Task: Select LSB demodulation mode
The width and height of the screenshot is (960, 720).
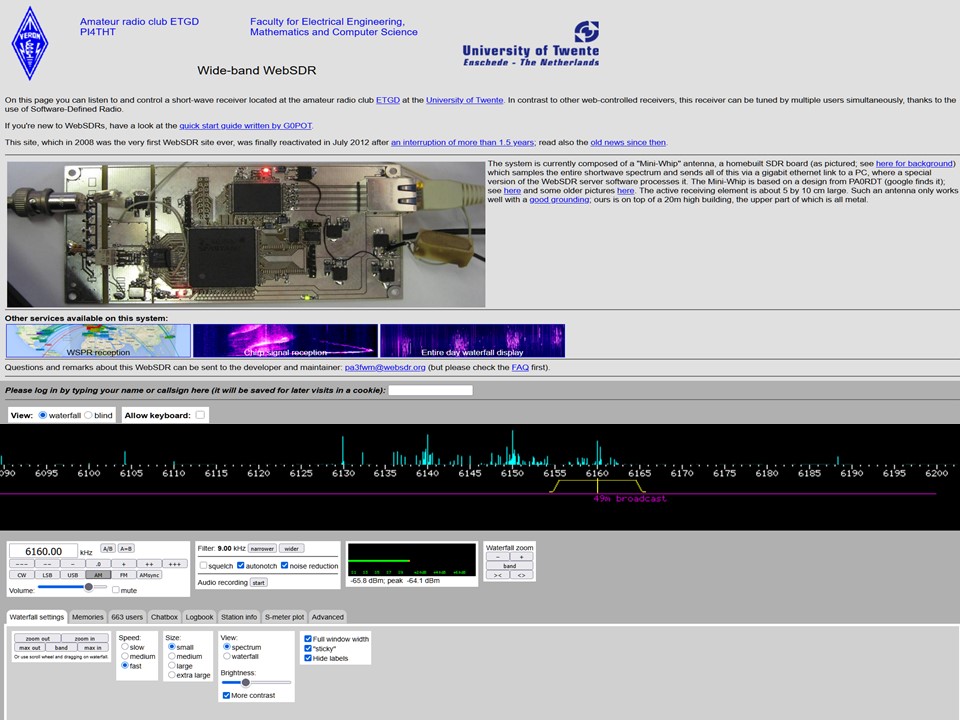Action: (47, 575)
